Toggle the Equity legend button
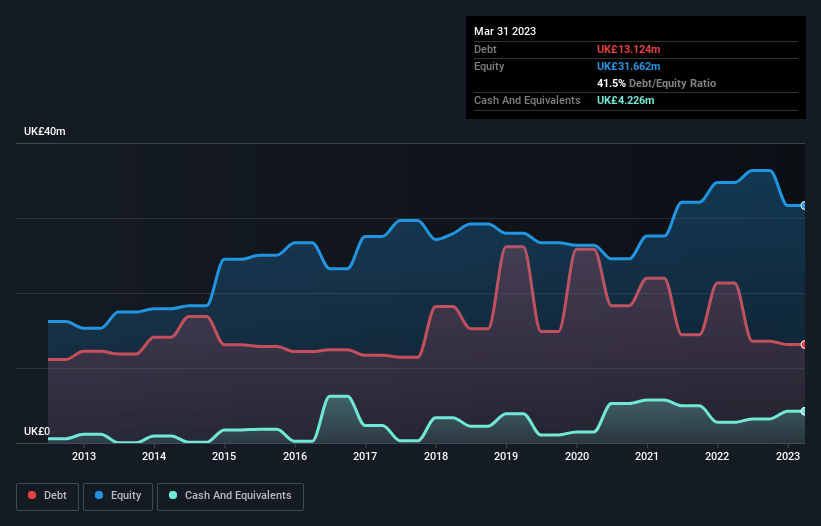This screenshot has width=821, height=526. coord(118,496)
